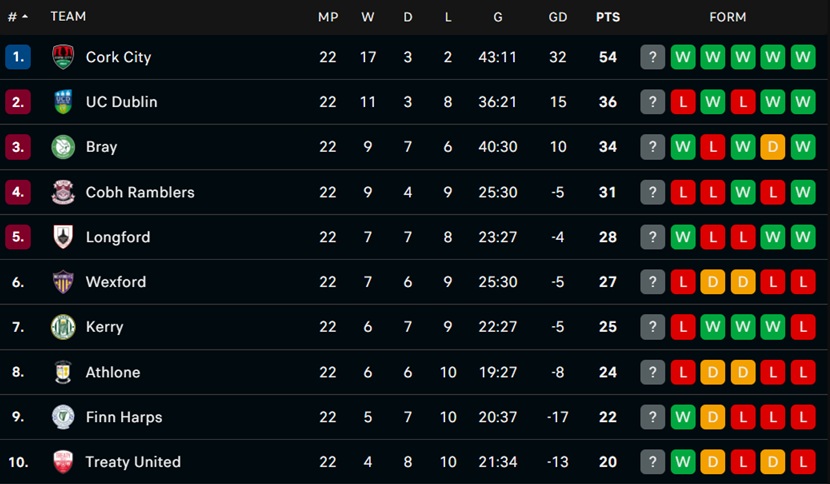Select the Bray club crest icon

tap(63, 147)
